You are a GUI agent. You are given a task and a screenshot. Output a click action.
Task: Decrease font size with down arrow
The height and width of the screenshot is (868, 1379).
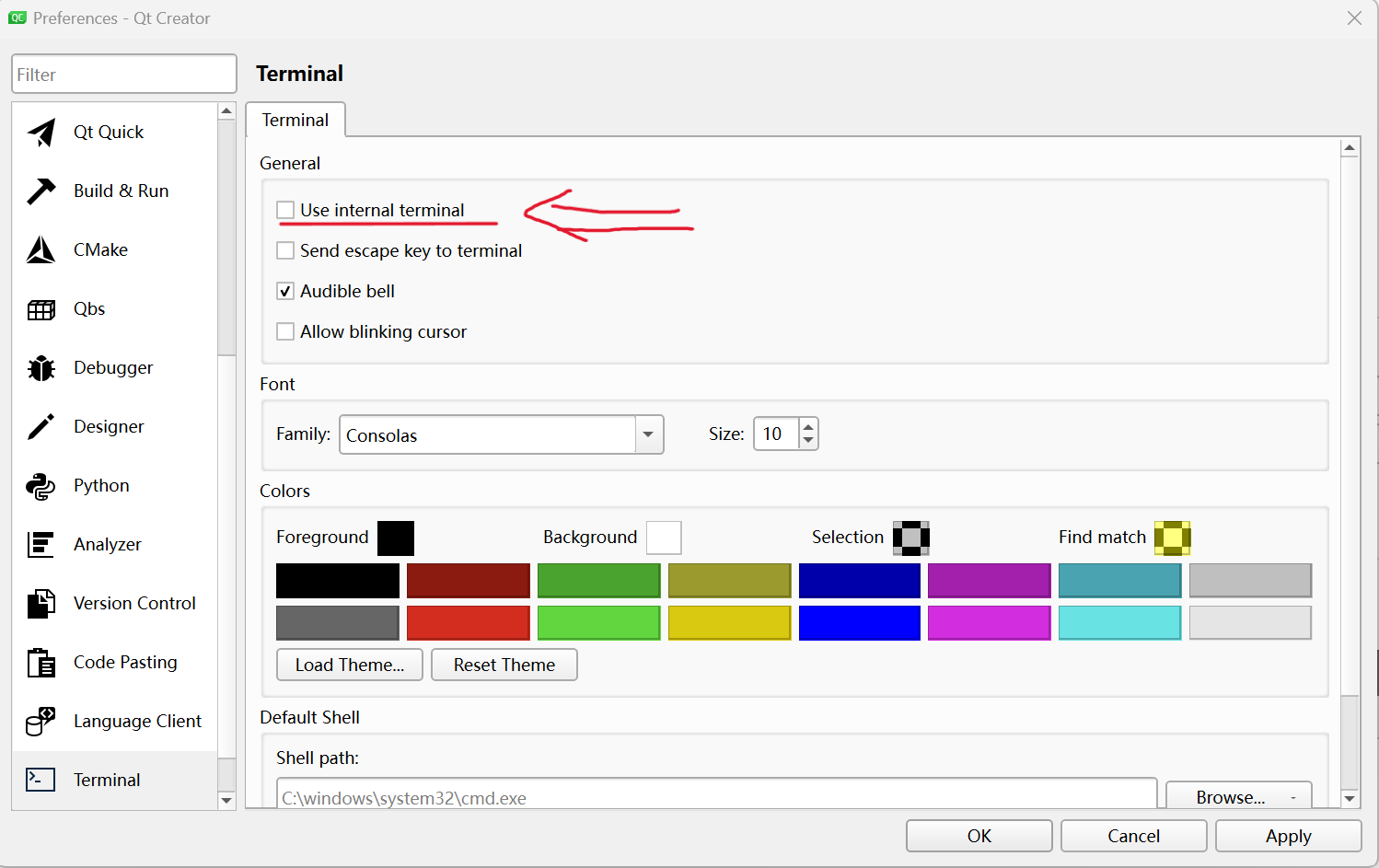[808, 442]
